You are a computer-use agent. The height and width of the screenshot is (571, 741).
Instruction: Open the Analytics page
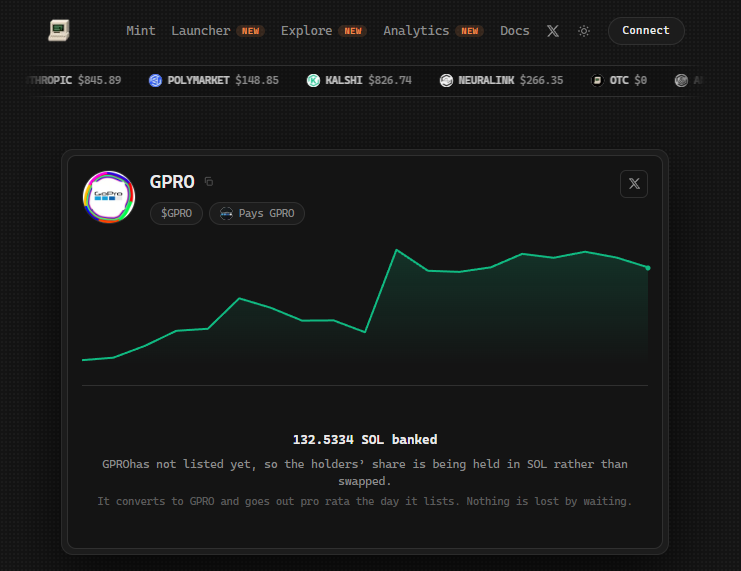pos(416,31)
